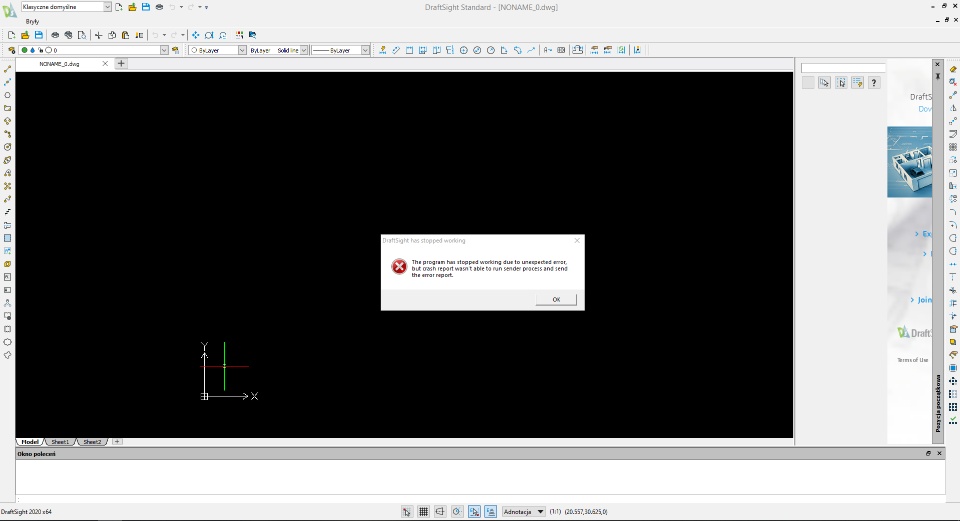Add a new drawing tab with plus
The width and height of the screenshot is (960, 521).
121,64
